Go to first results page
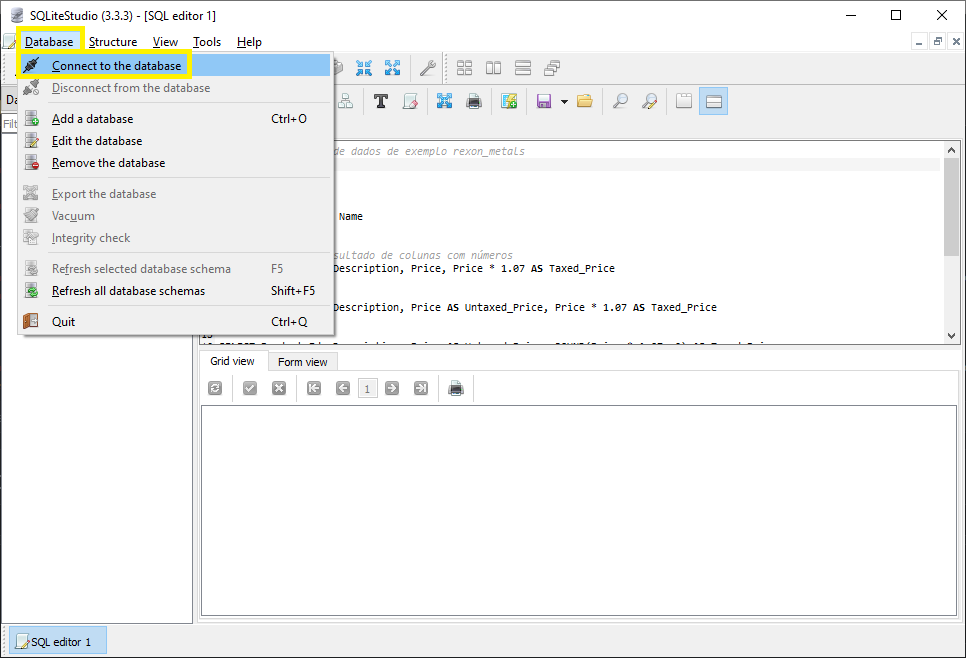 coord(314,388)
